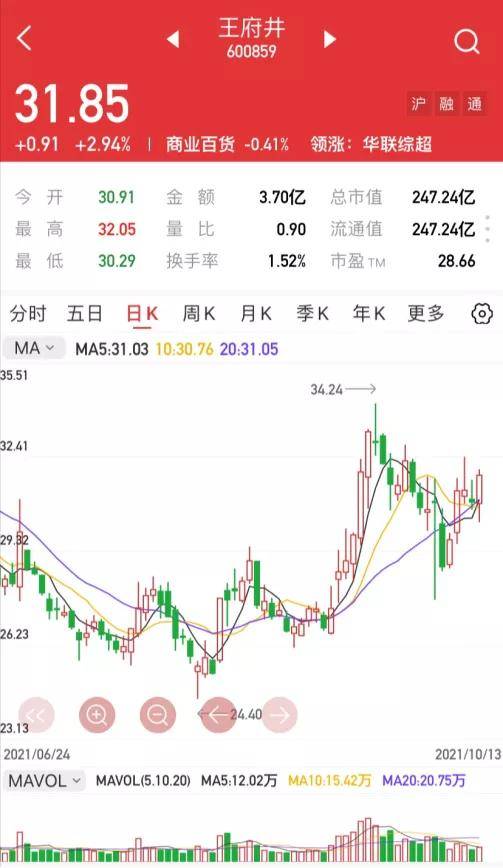Tap the 最高 value 32.05
This screenshot has width=503, height=868.
(117, 229)
